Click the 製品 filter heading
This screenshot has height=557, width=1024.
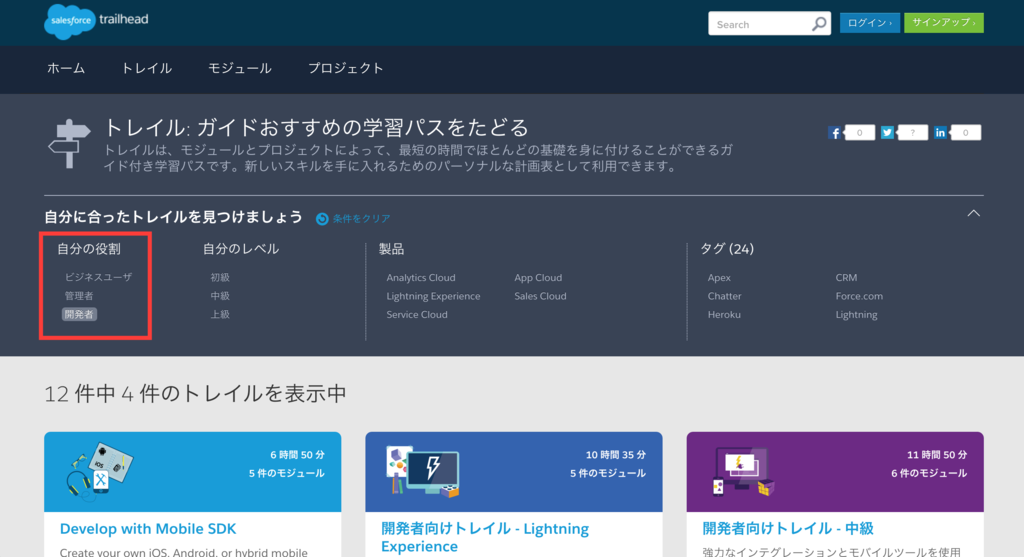pos(391,249)
